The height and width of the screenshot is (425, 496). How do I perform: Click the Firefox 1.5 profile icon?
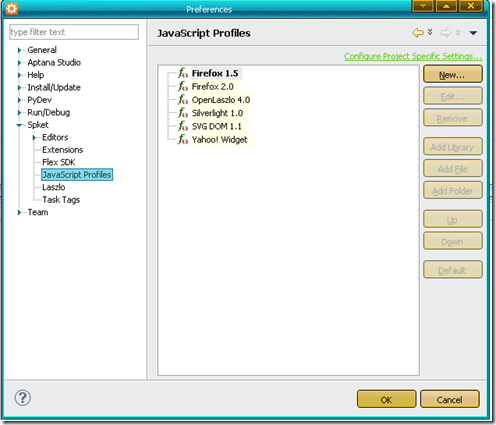[183, 73]
